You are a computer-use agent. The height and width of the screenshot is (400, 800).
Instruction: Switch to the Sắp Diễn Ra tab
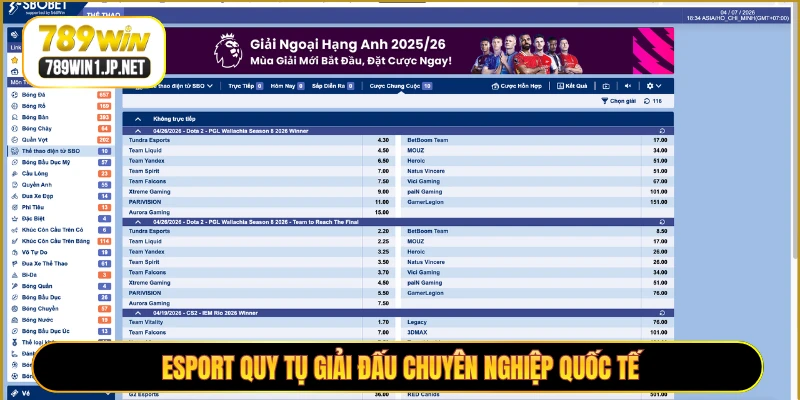pos(332,86)
